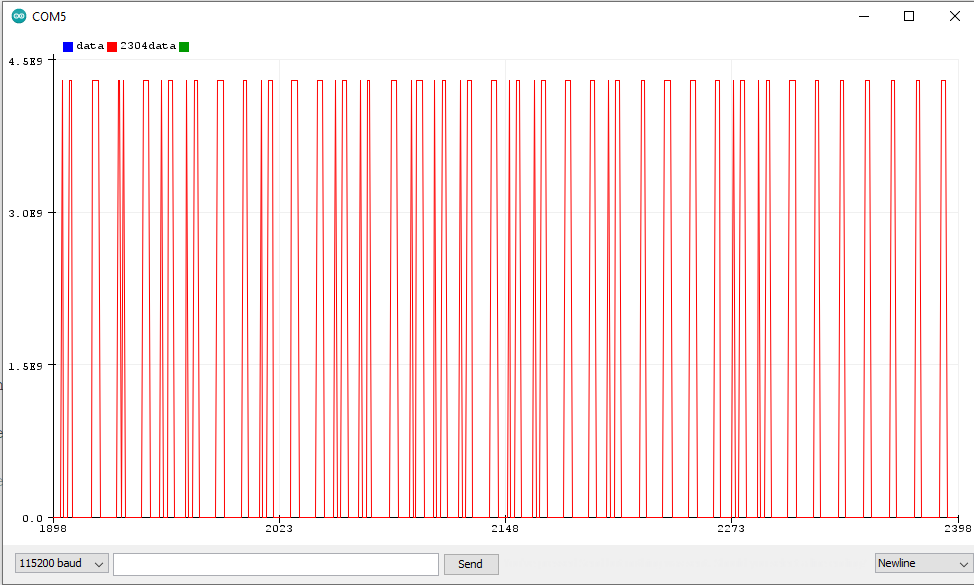Image resolution: width=974 pixels, height=585 pixels.
Task: Click the red legend square
Action: click(112, 46)
